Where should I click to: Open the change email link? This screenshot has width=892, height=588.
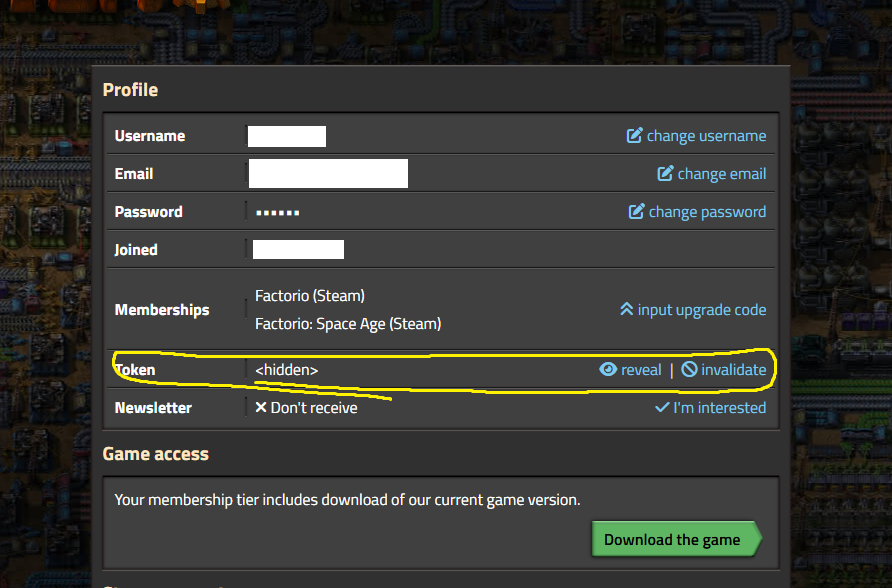point(721,174)
